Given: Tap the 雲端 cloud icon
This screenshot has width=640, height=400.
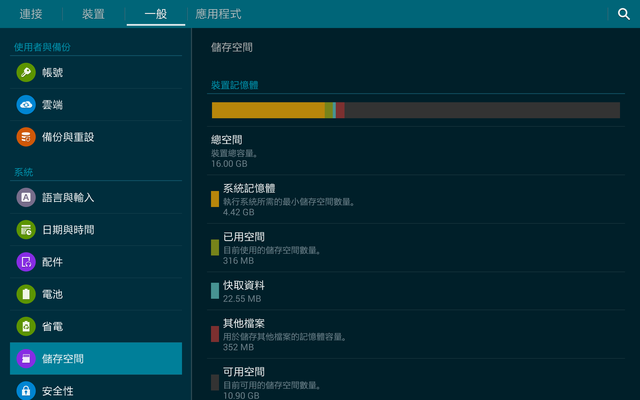Looking at the screenshot, I should click(26, 104).
